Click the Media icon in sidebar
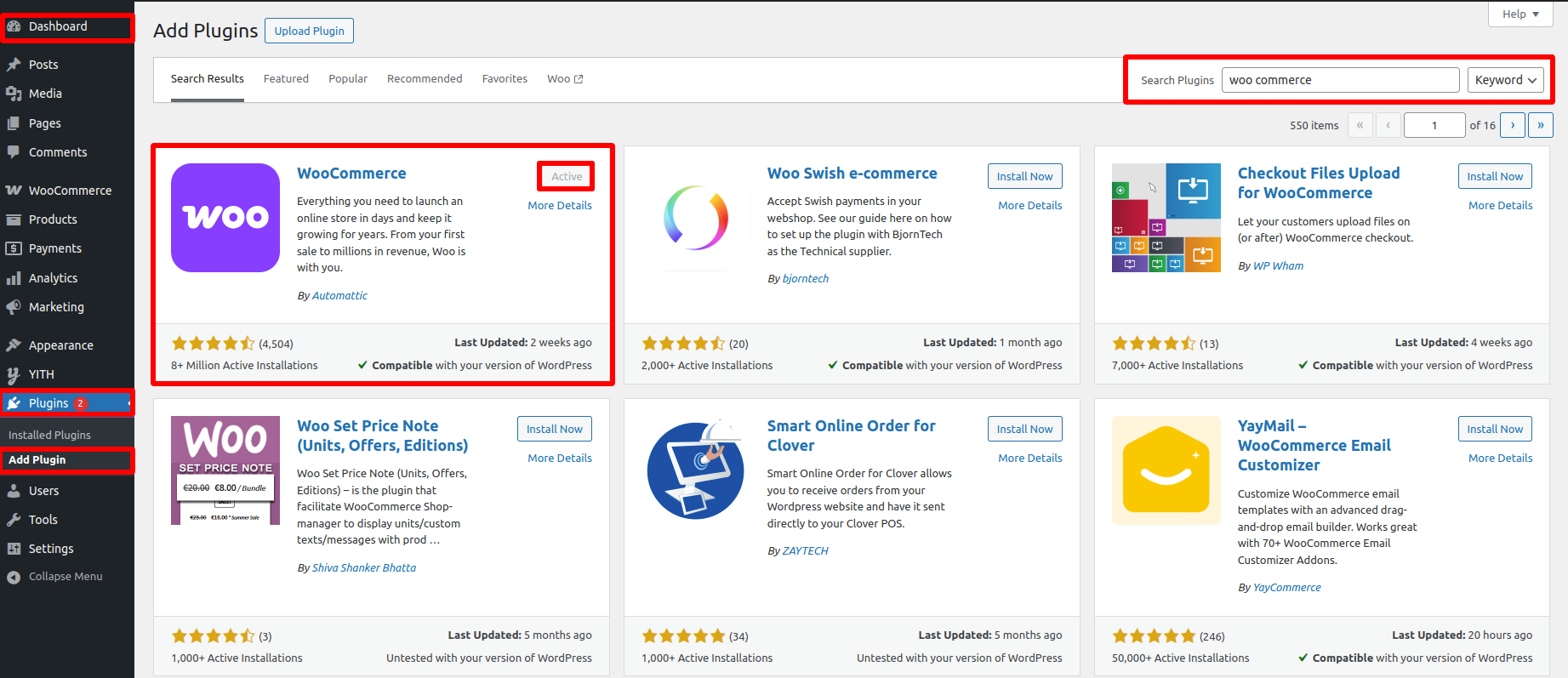The height and width of the screenshot is (678, 1568). click(14, 94)
